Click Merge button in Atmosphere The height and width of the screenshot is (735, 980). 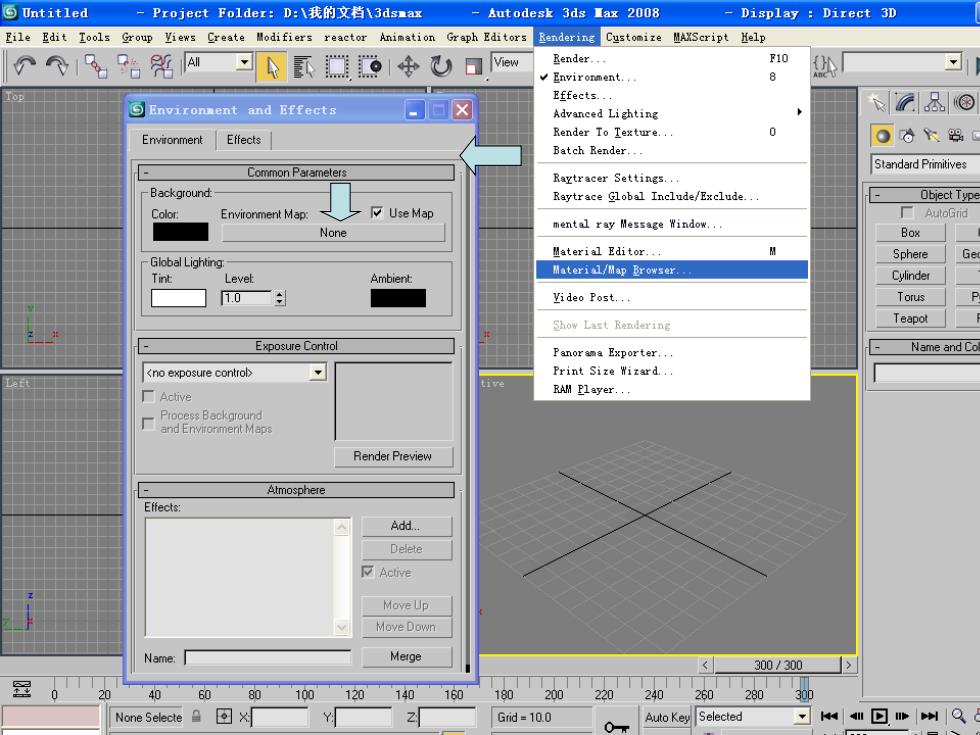(406, 657)
